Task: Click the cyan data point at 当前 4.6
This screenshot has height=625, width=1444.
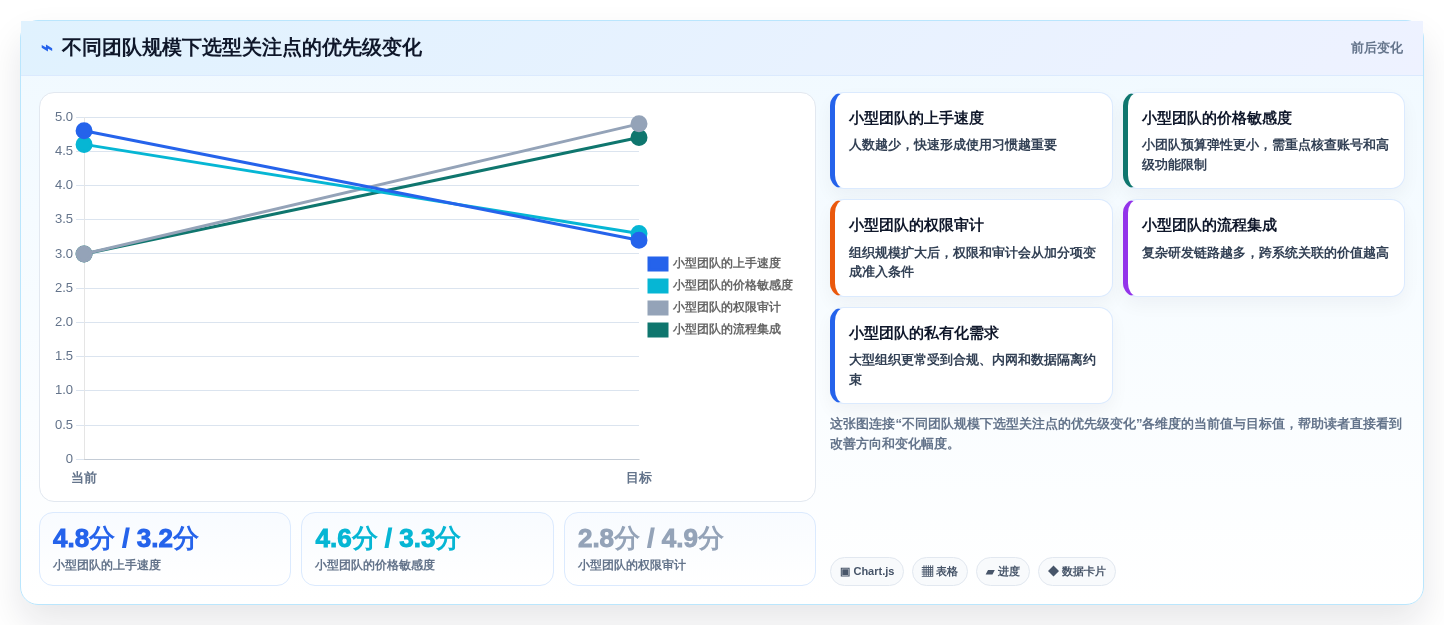Action: [84, 144]
